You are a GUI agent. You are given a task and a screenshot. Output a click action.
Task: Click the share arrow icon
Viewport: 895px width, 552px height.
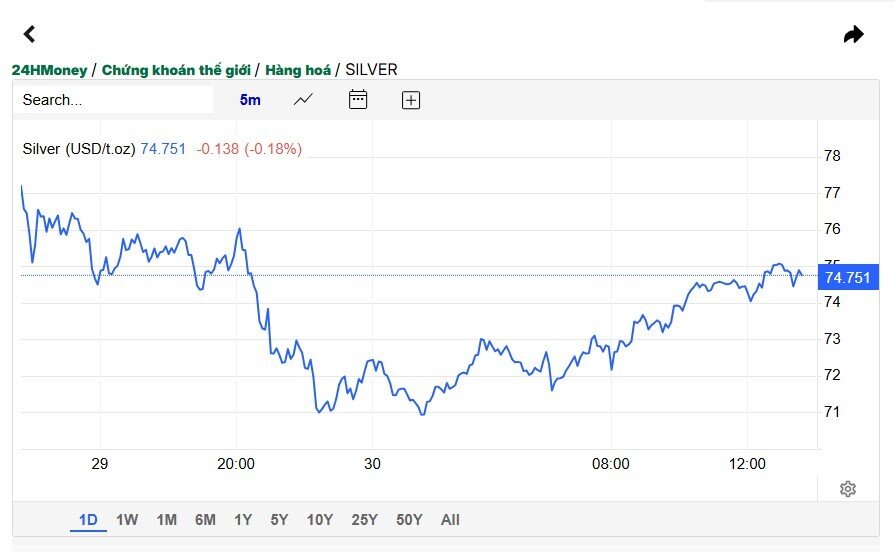853,34
